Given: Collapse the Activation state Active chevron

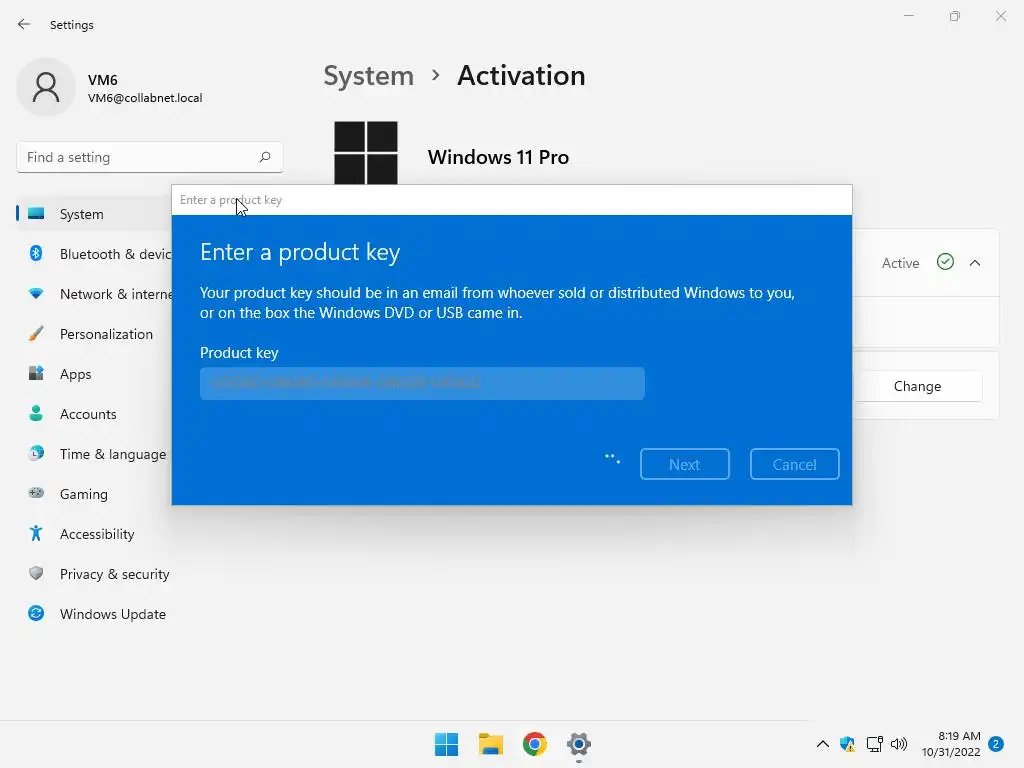Looking at the screenshot, I should 975,263.
